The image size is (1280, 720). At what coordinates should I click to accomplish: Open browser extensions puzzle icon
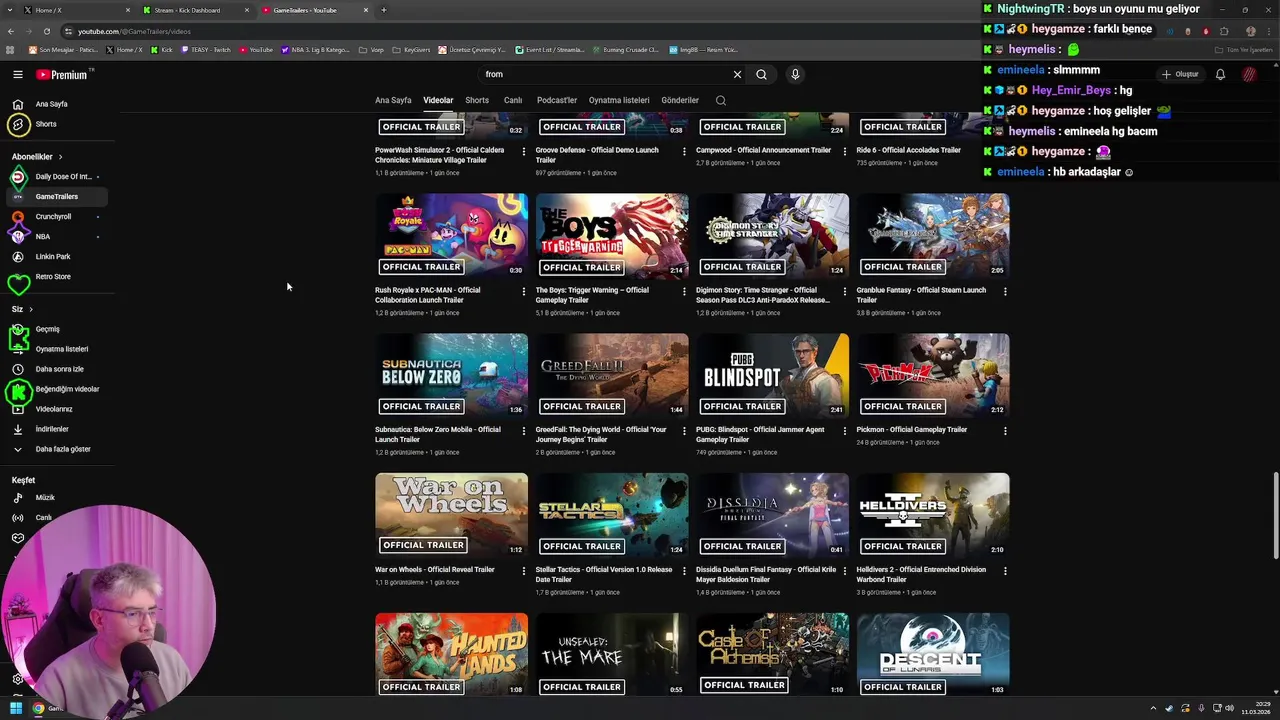pyautogui.click(x=1224, y=31)
